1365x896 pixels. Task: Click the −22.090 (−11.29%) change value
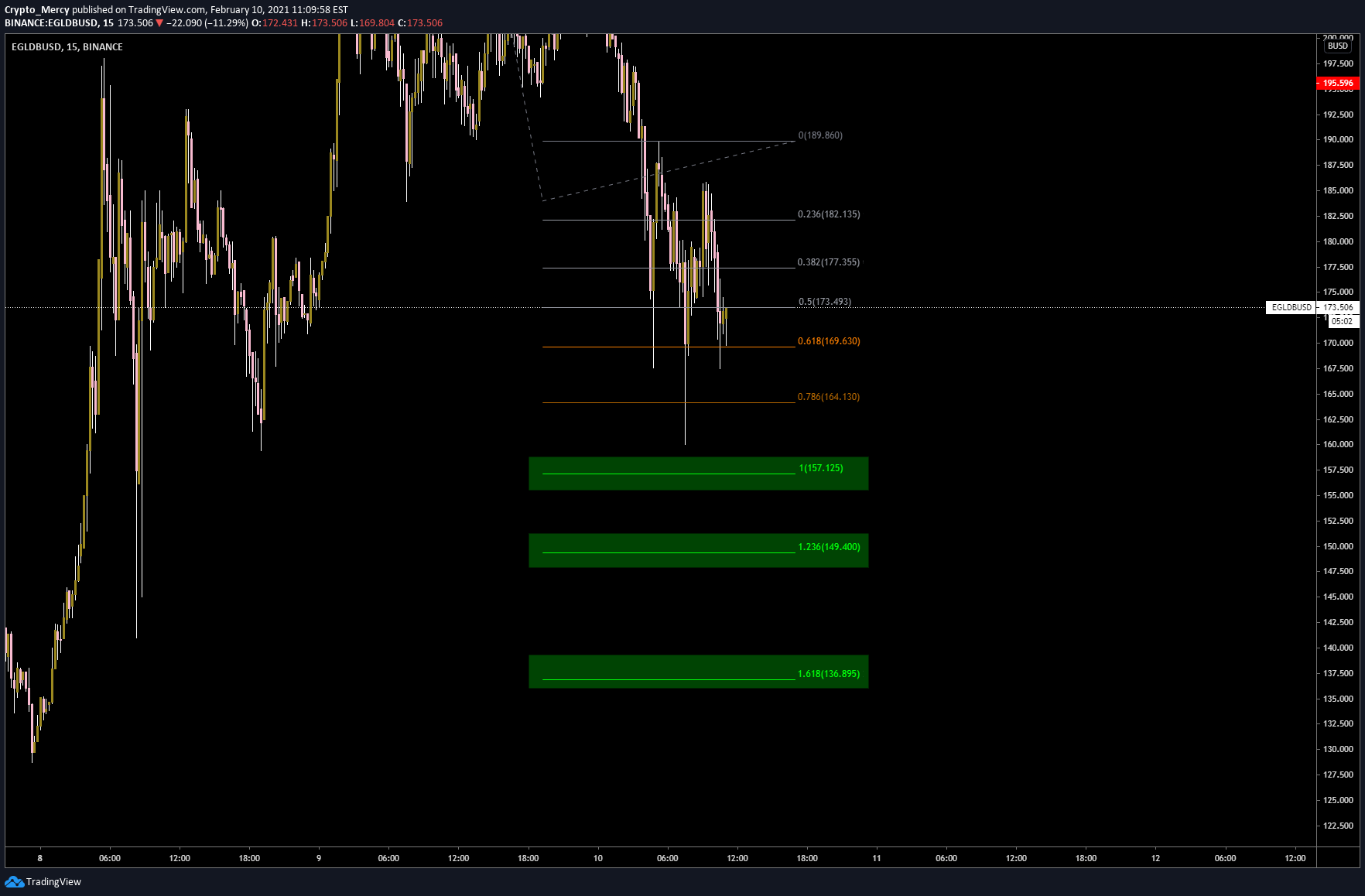(207, 23)
